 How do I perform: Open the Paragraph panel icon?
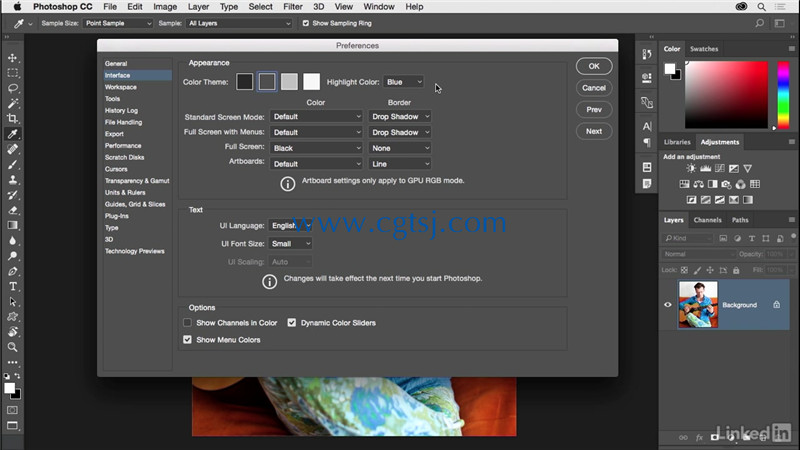tap(647, 143)
